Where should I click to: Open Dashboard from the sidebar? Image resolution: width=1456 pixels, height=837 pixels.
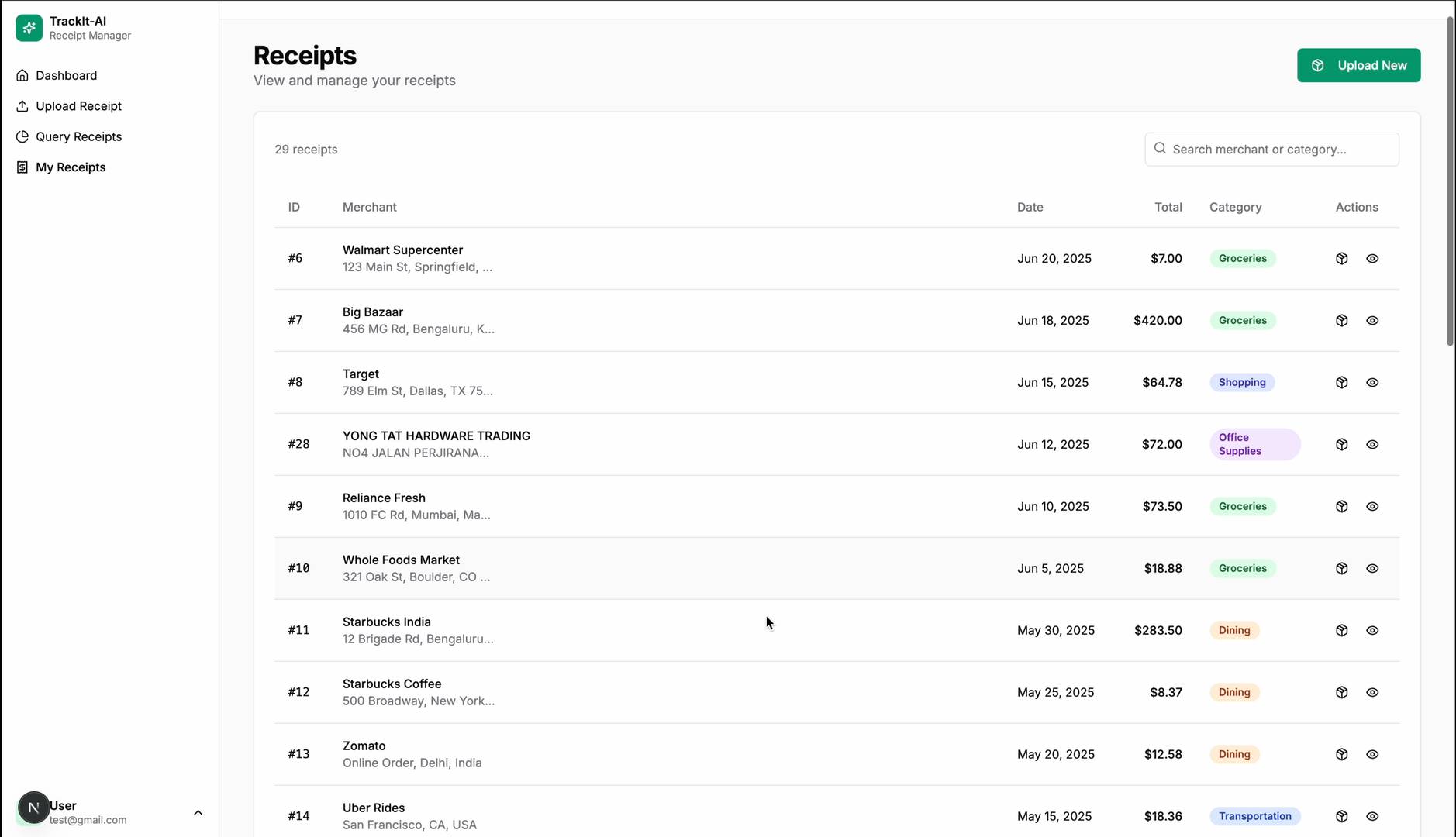pyautogui.click(x=66, y=75)
